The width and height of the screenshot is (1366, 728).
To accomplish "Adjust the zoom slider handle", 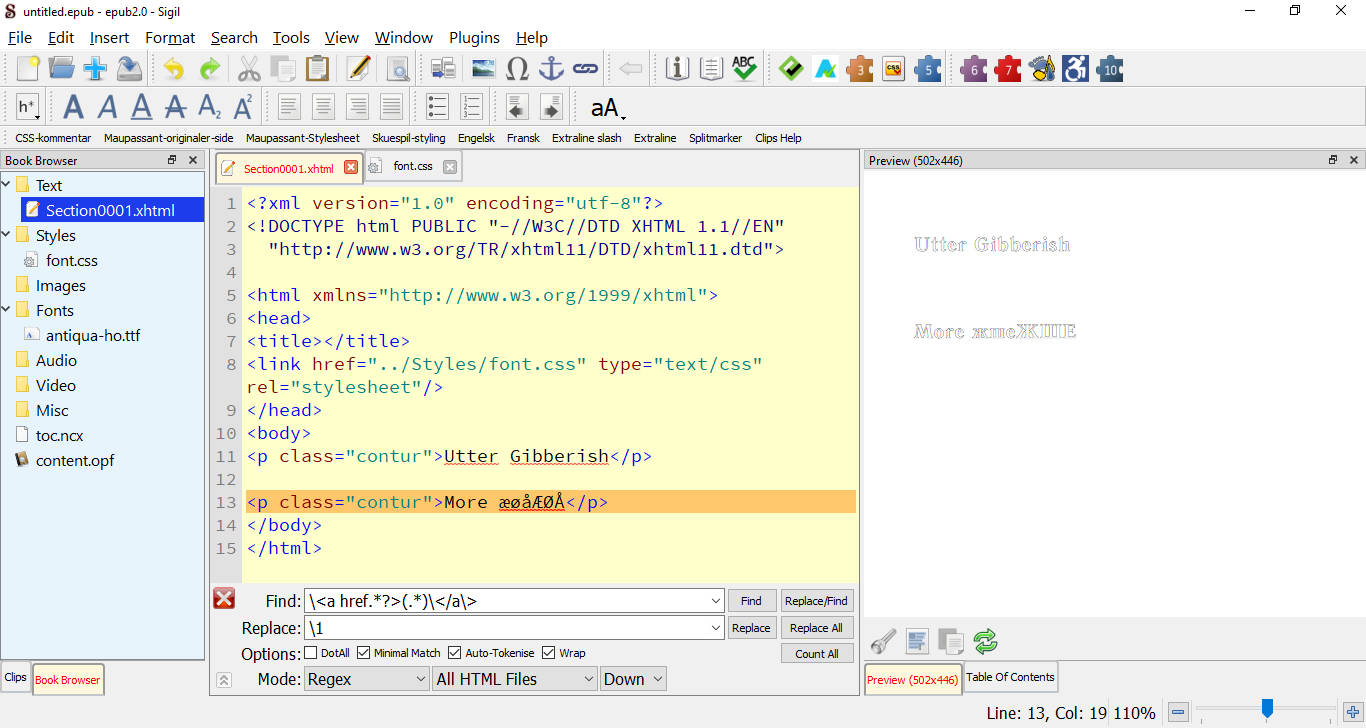I will coord(1267,710).
